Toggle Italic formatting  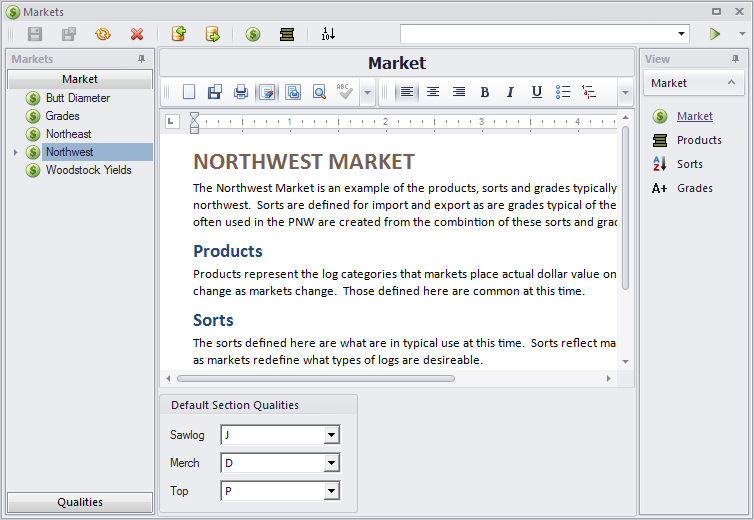coord(511,91)
